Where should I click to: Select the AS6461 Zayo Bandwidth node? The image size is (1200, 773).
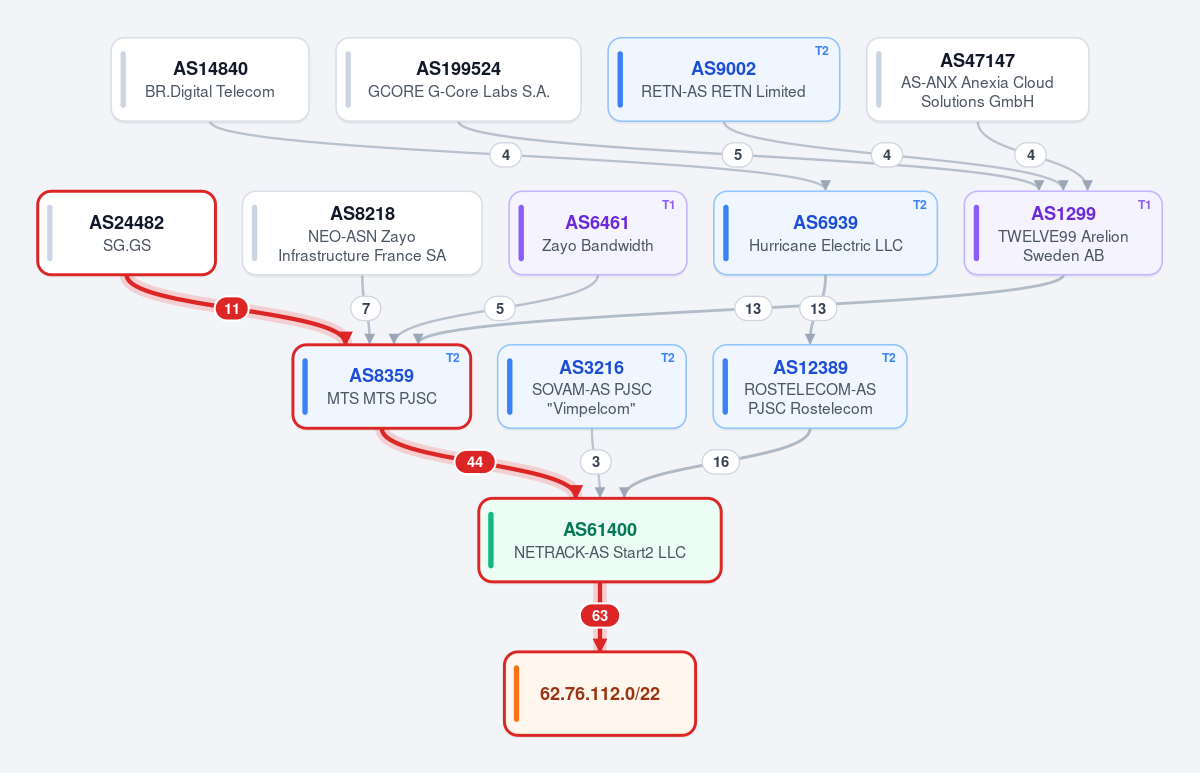pos(598,233)
